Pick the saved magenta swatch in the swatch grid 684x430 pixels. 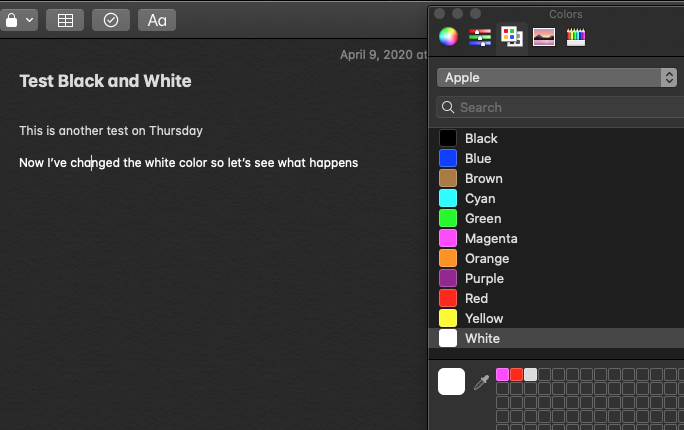503,375
